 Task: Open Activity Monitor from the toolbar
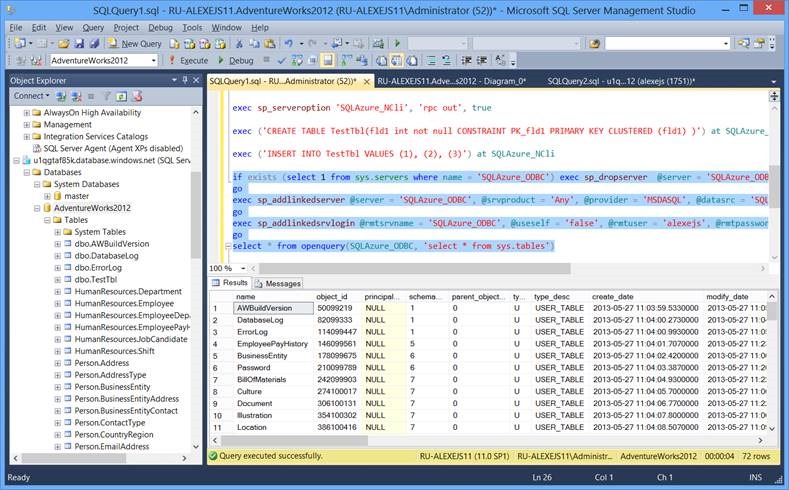[x=378, y=44]
